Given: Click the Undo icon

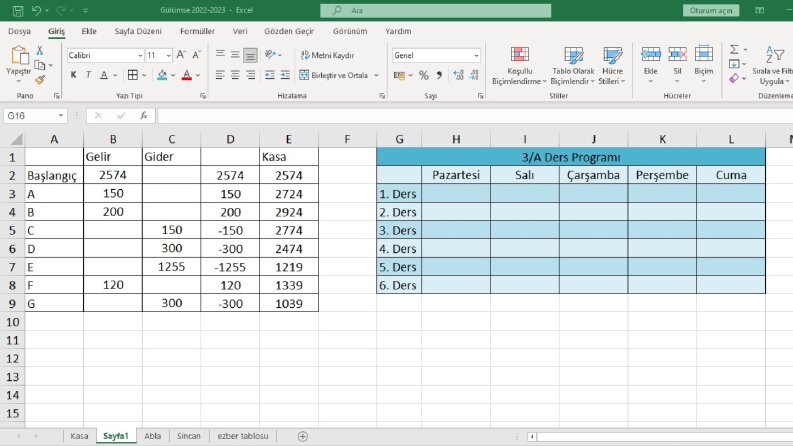Looking at the screenshot, I should pos(36,11).
